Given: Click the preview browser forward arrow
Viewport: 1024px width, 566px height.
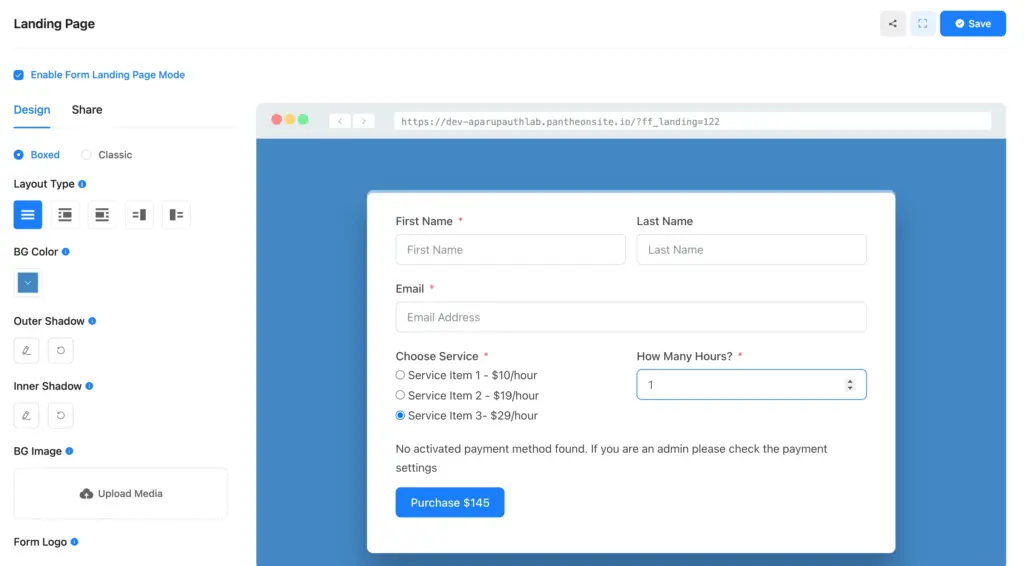Looking at the screenshot, I should tap(364, 121).
